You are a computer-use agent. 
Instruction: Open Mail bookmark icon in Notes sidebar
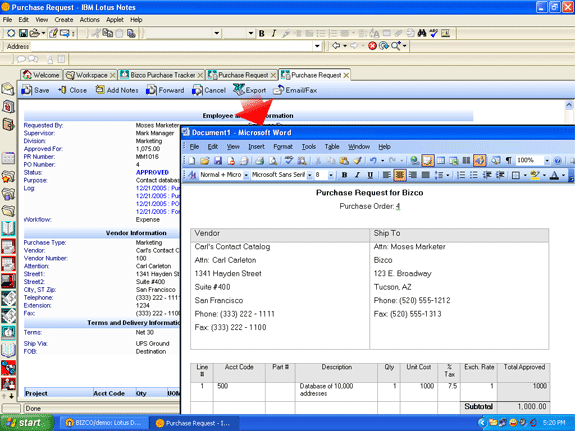click(8, 89)
